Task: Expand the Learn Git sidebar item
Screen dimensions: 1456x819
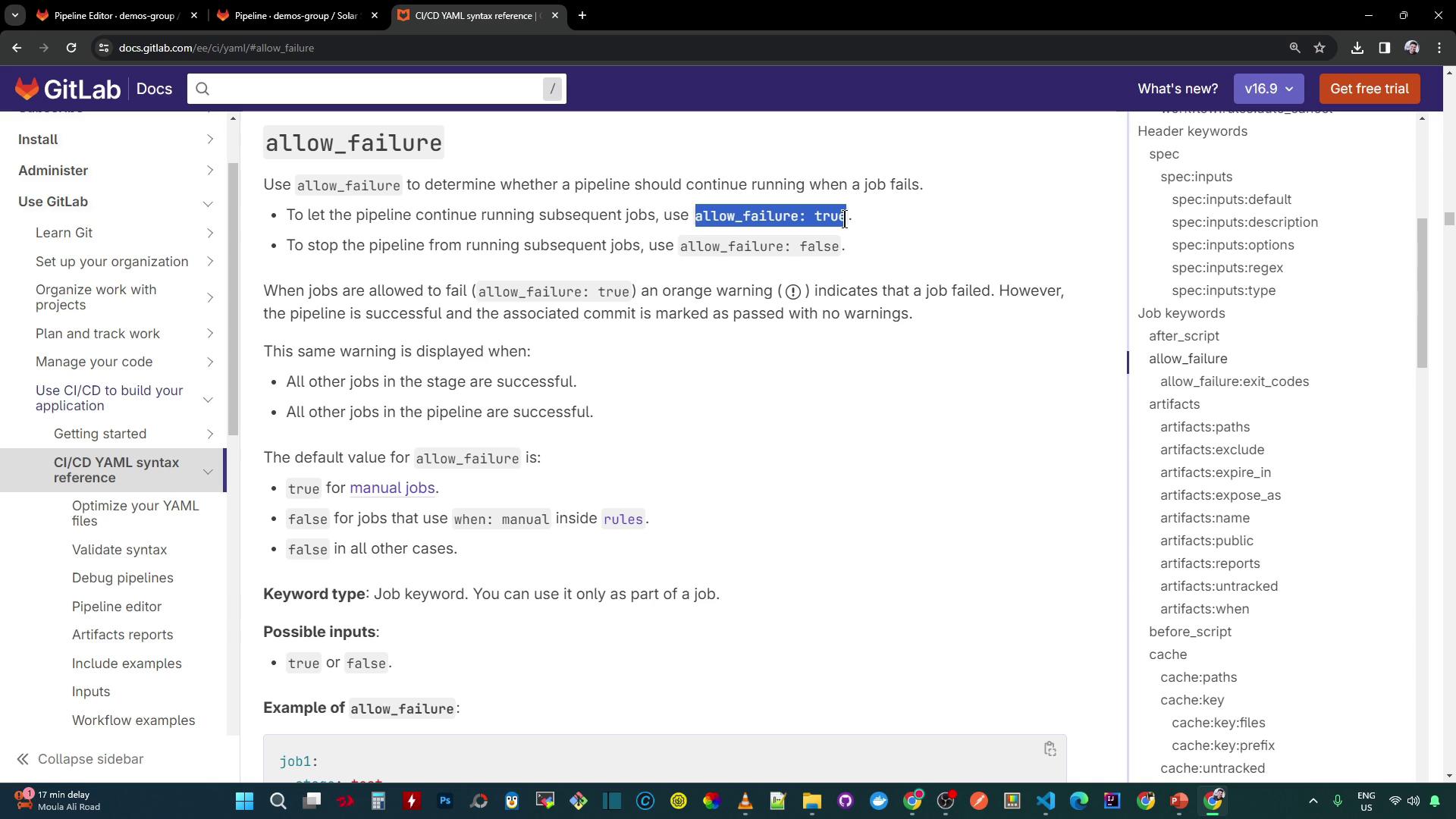Action: click(x=210, y=233)
